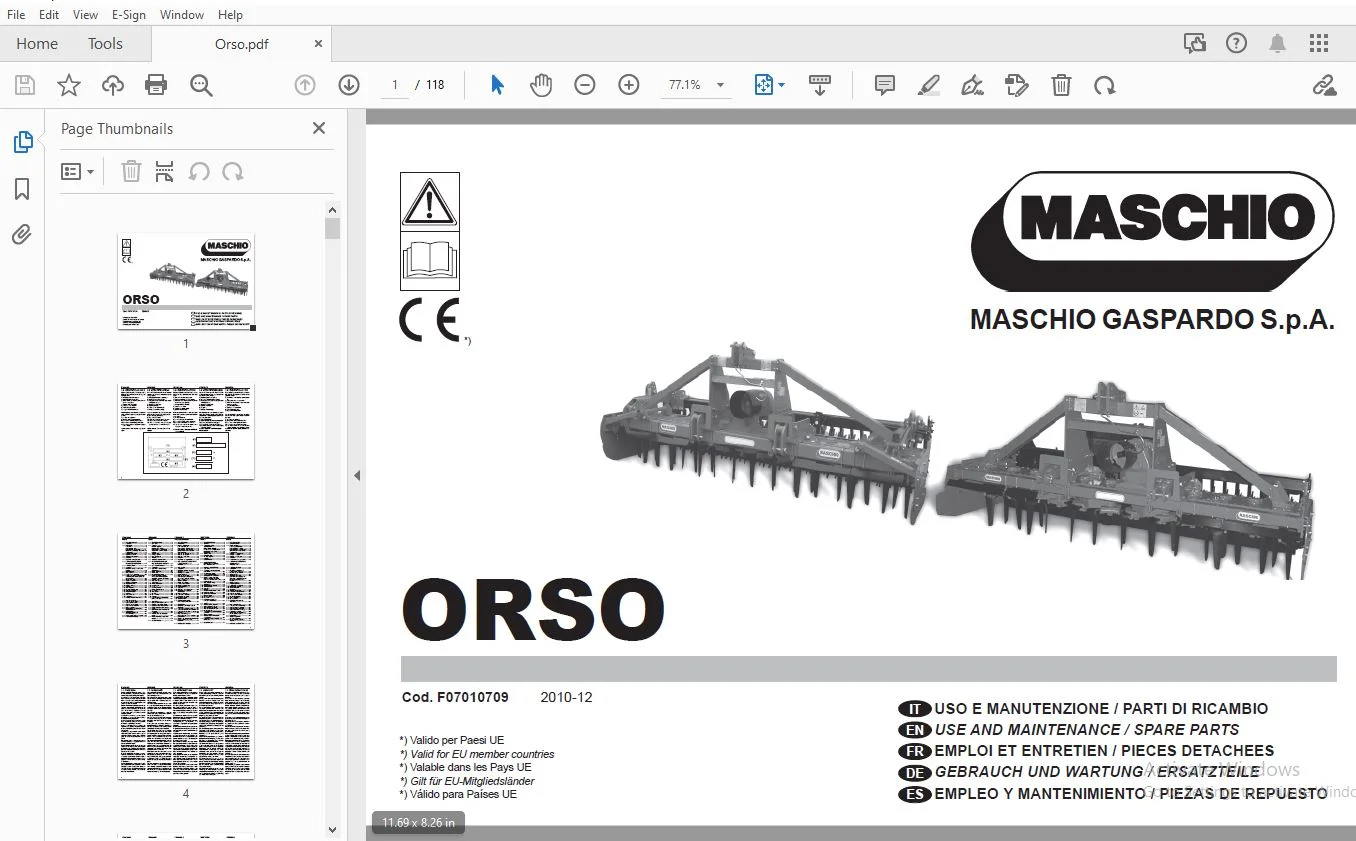This screenshot has height=841, width=1356.
Task: Upload the file to cloud
Action: click(113, 86)
